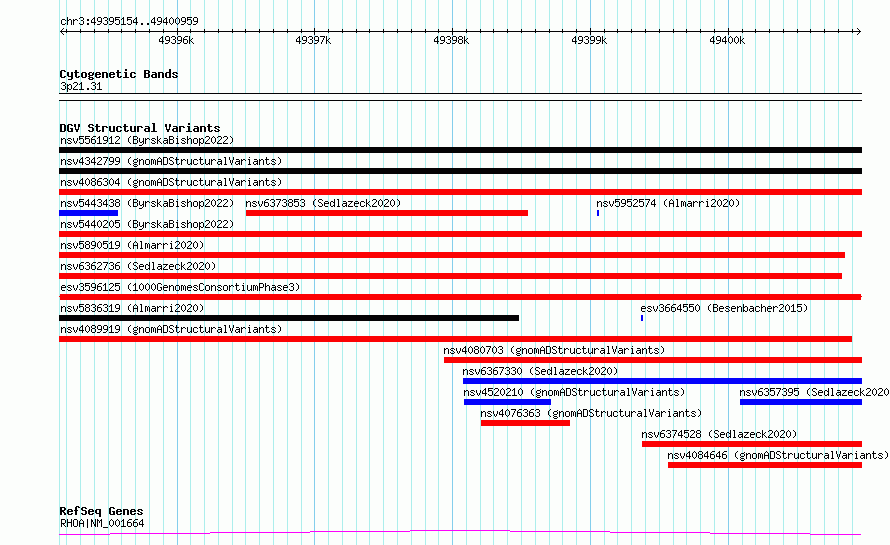Open esv3664550 (Besenbacher2015) label
The height and width of the screenshot is (545, 890).
coord(724,308)
